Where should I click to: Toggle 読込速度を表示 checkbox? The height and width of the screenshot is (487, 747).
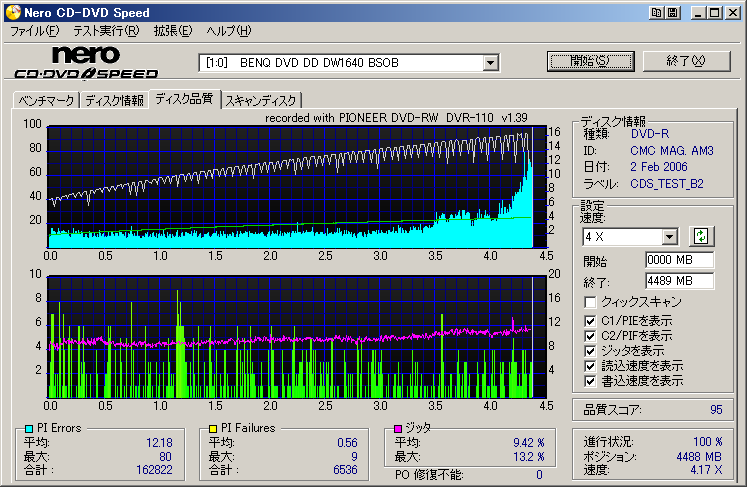click(x=590, y=366)
